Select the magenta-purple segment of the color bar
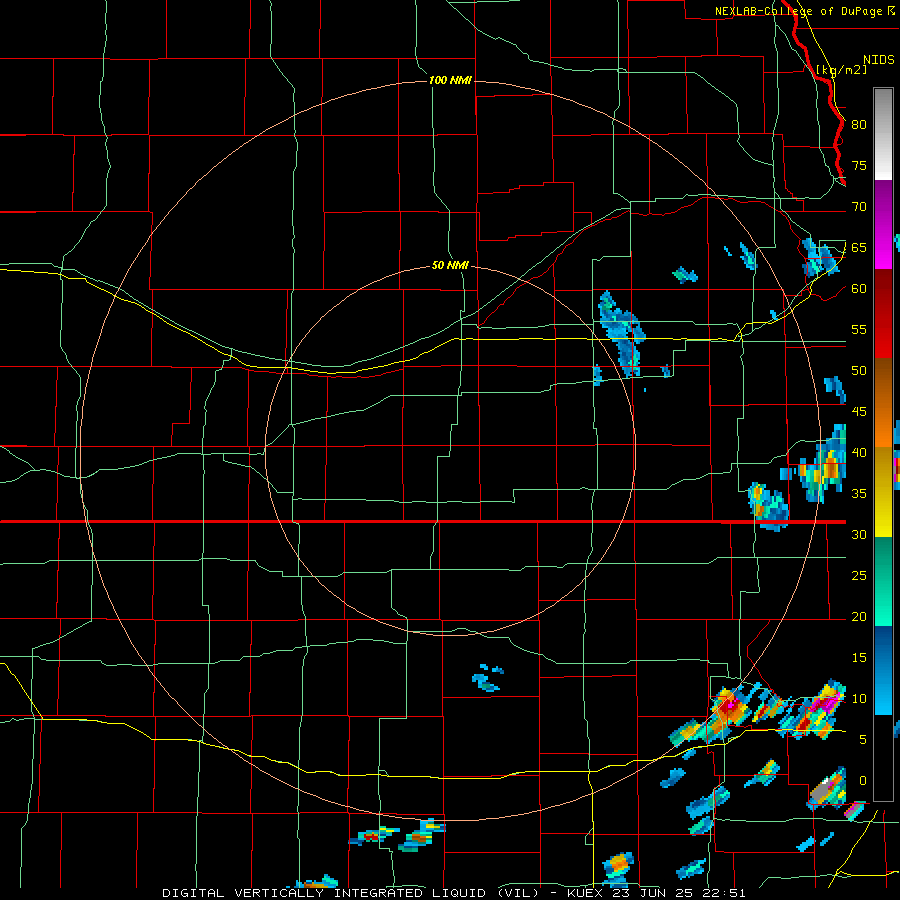Image resolution: width=900 pixels, height=900 pixels. (883, 224)
